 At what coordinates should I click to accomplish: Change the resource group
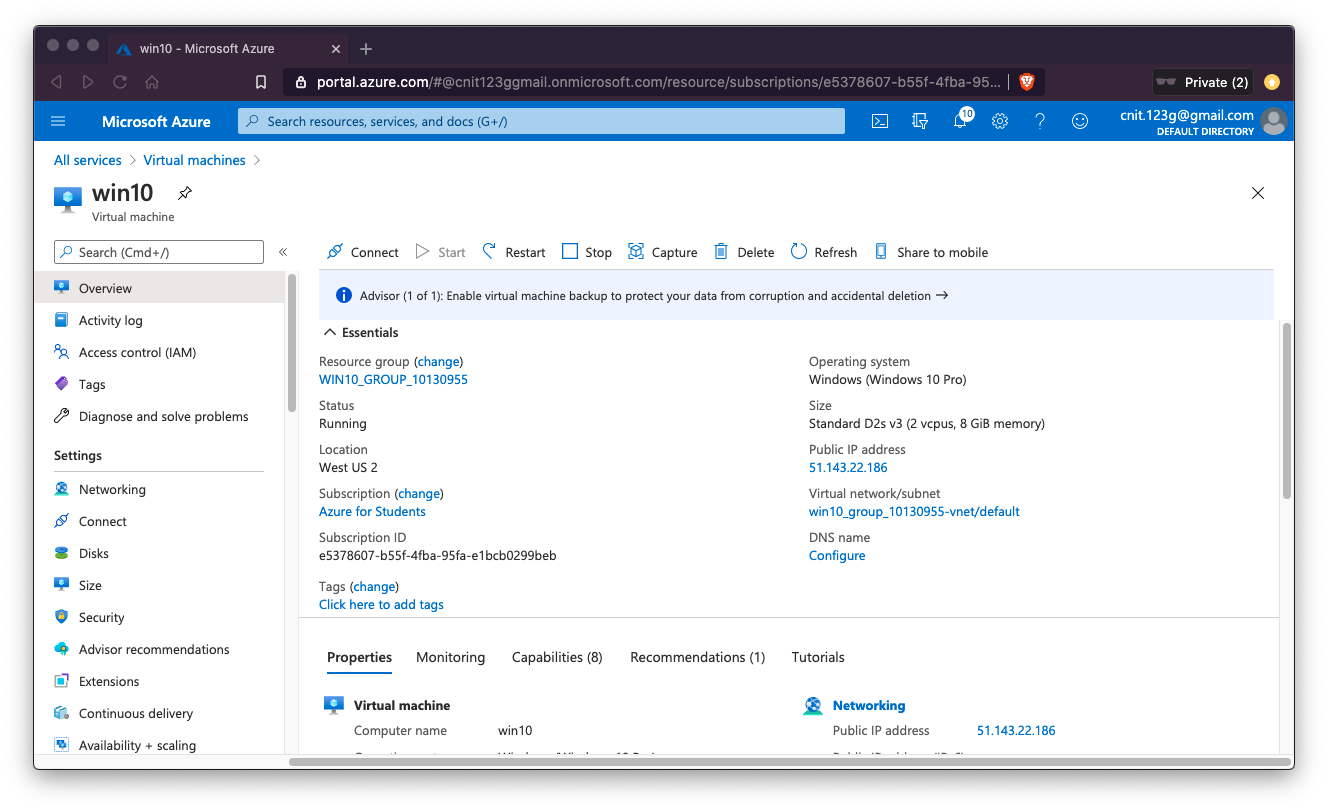[438, 362]
